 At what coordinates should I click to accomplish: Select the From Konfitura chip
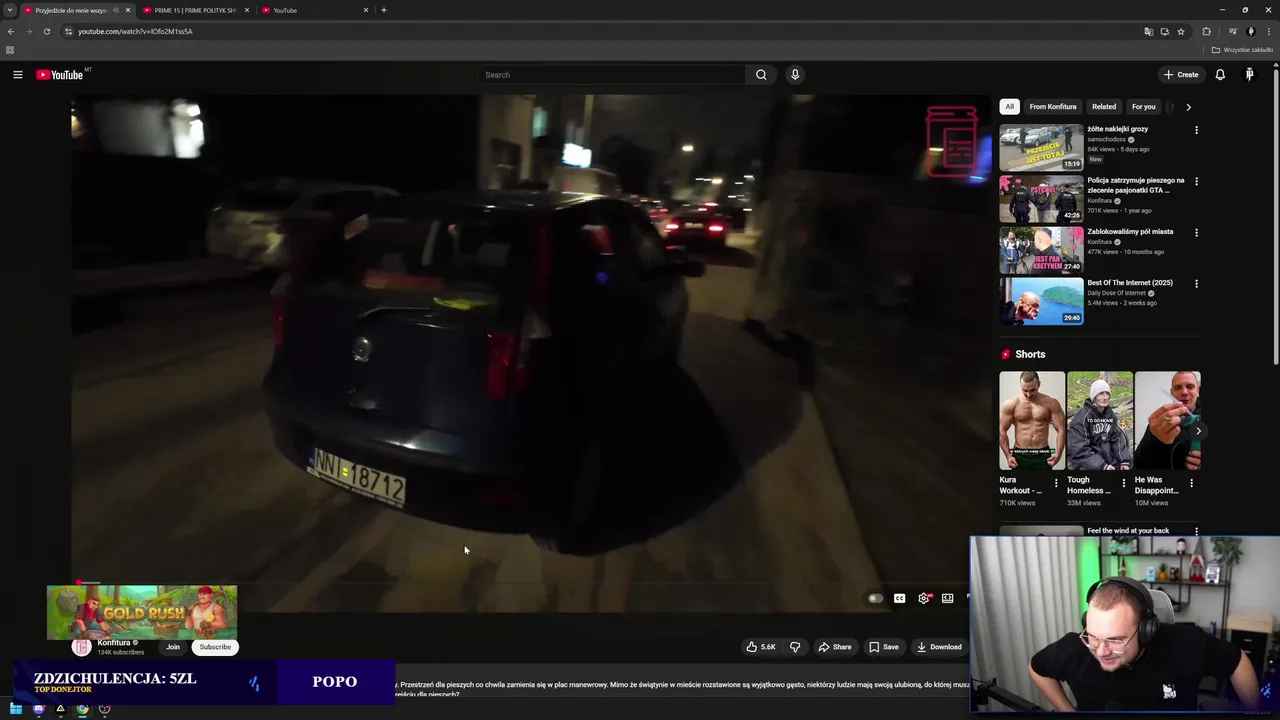(1053, 107)
